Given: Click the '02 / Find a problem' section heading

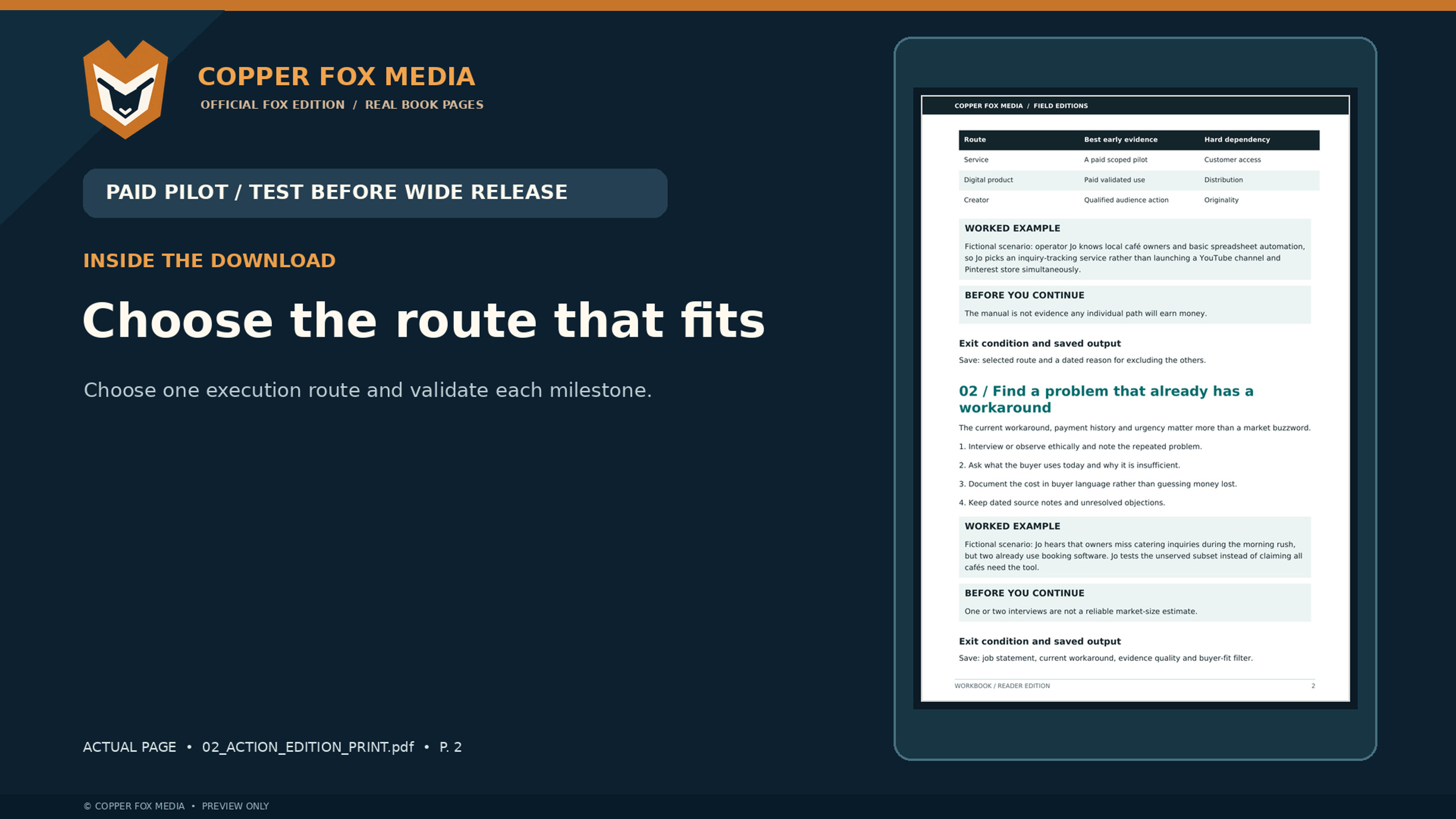Looking at the screenshot, I should [1106, 399].
